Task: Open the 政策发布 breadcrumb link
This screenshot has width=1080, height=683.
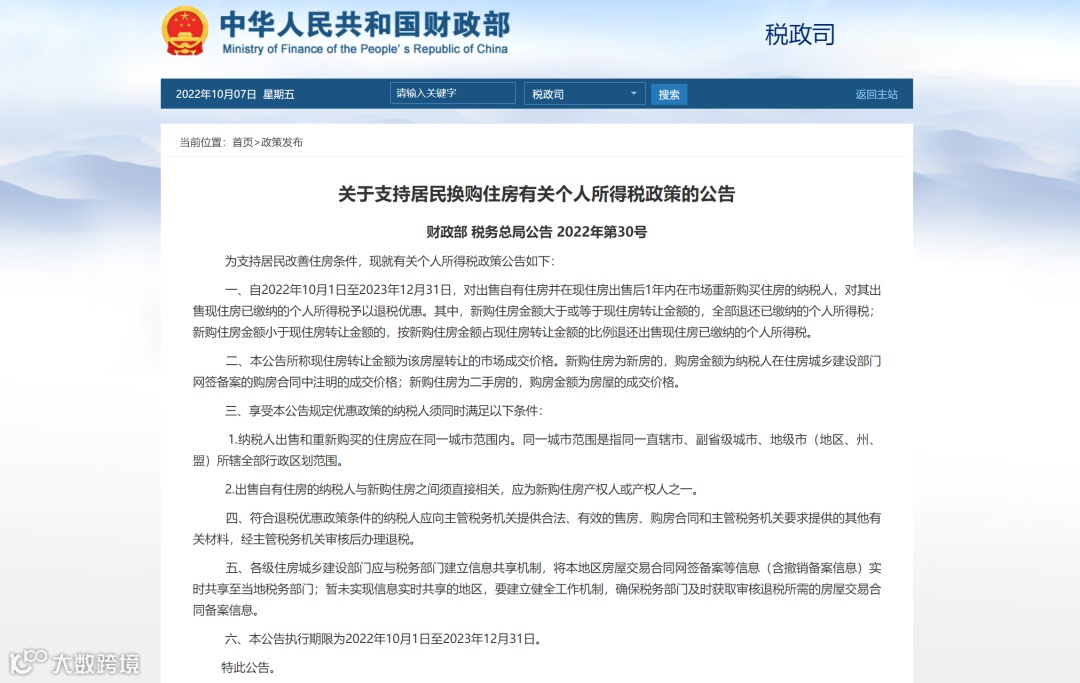Action: click(x=282, y=143)
